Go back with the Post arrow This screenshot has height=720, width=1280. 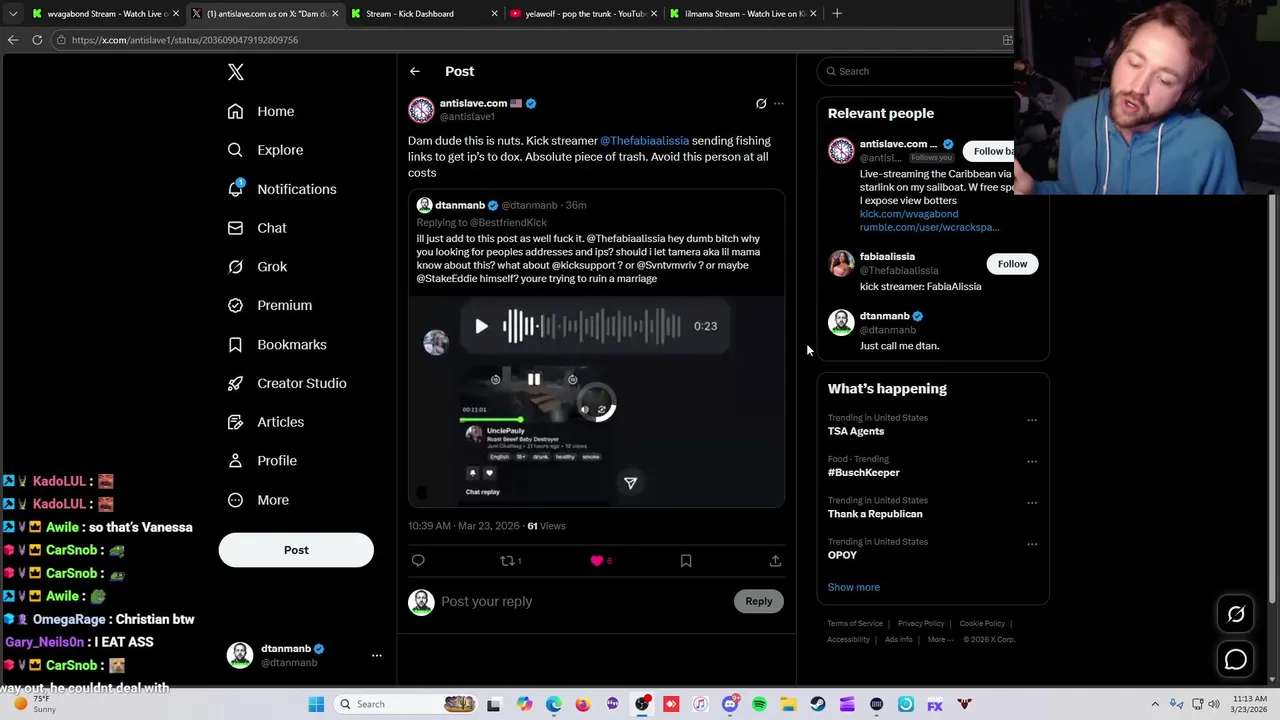(x=415, y=71)
